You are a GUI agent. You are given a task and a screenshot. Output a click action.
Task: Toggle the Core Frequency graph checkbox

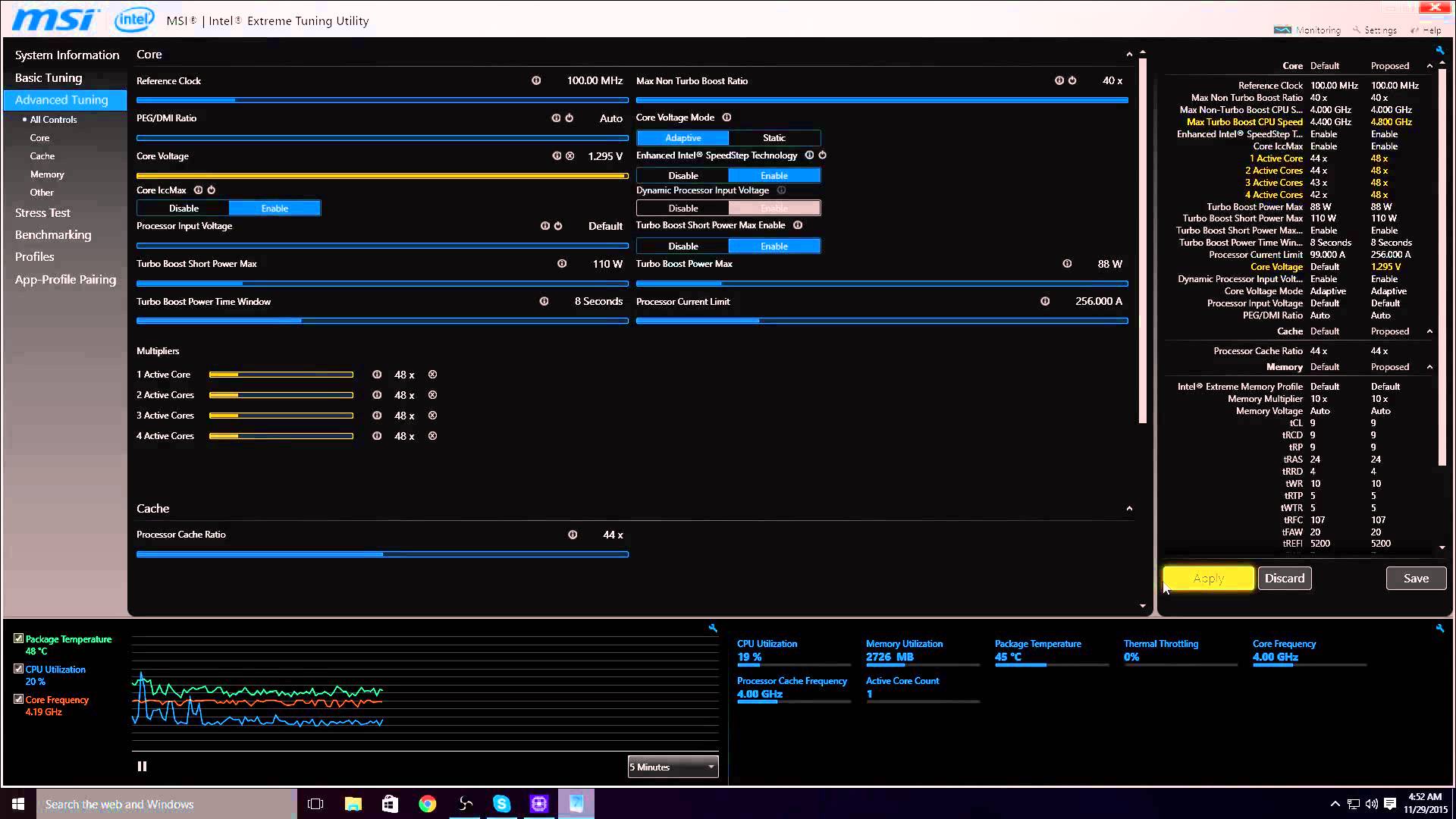point(19,699)
